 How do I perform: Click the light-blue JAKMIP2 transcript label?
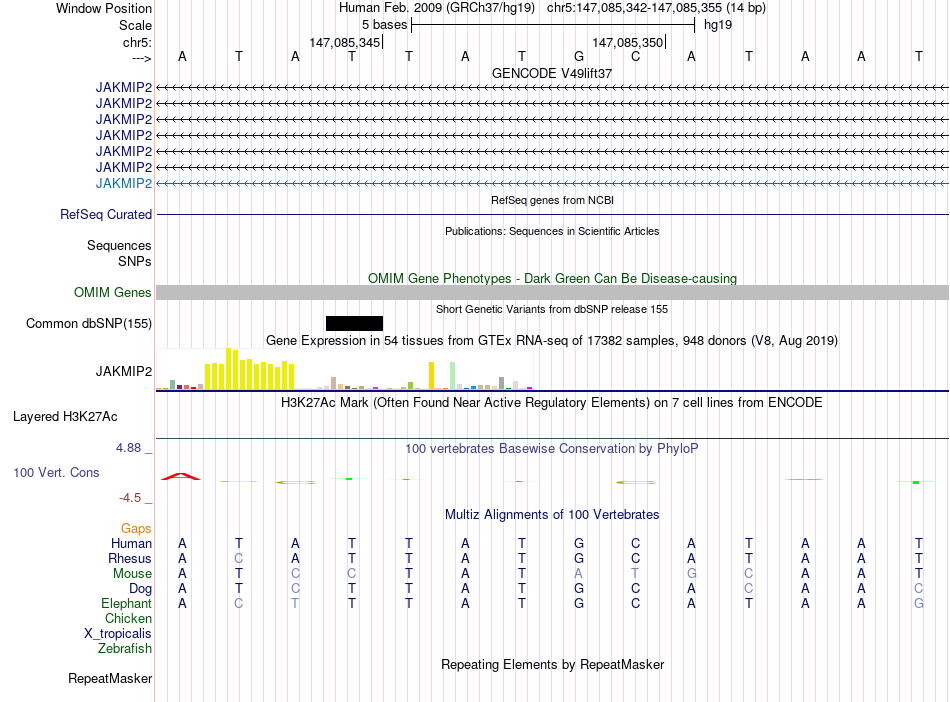[124, 184]
